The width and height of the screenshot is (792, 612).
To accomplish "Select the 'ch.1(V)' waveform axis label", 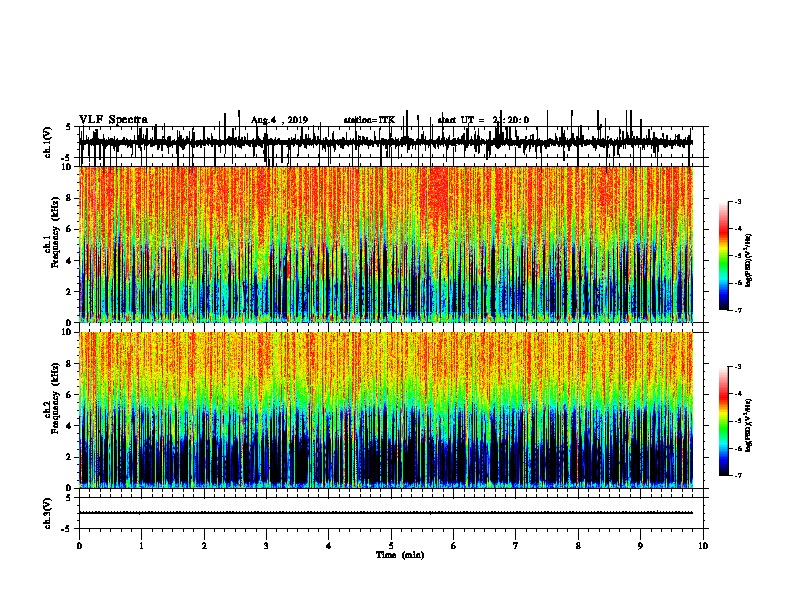I will (48, 142).
